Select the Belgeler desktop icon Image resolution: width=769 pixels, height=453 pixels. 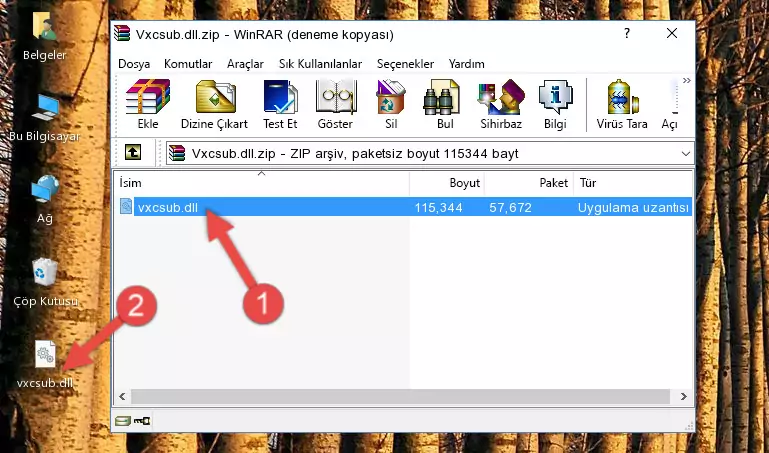click(45, 37)
